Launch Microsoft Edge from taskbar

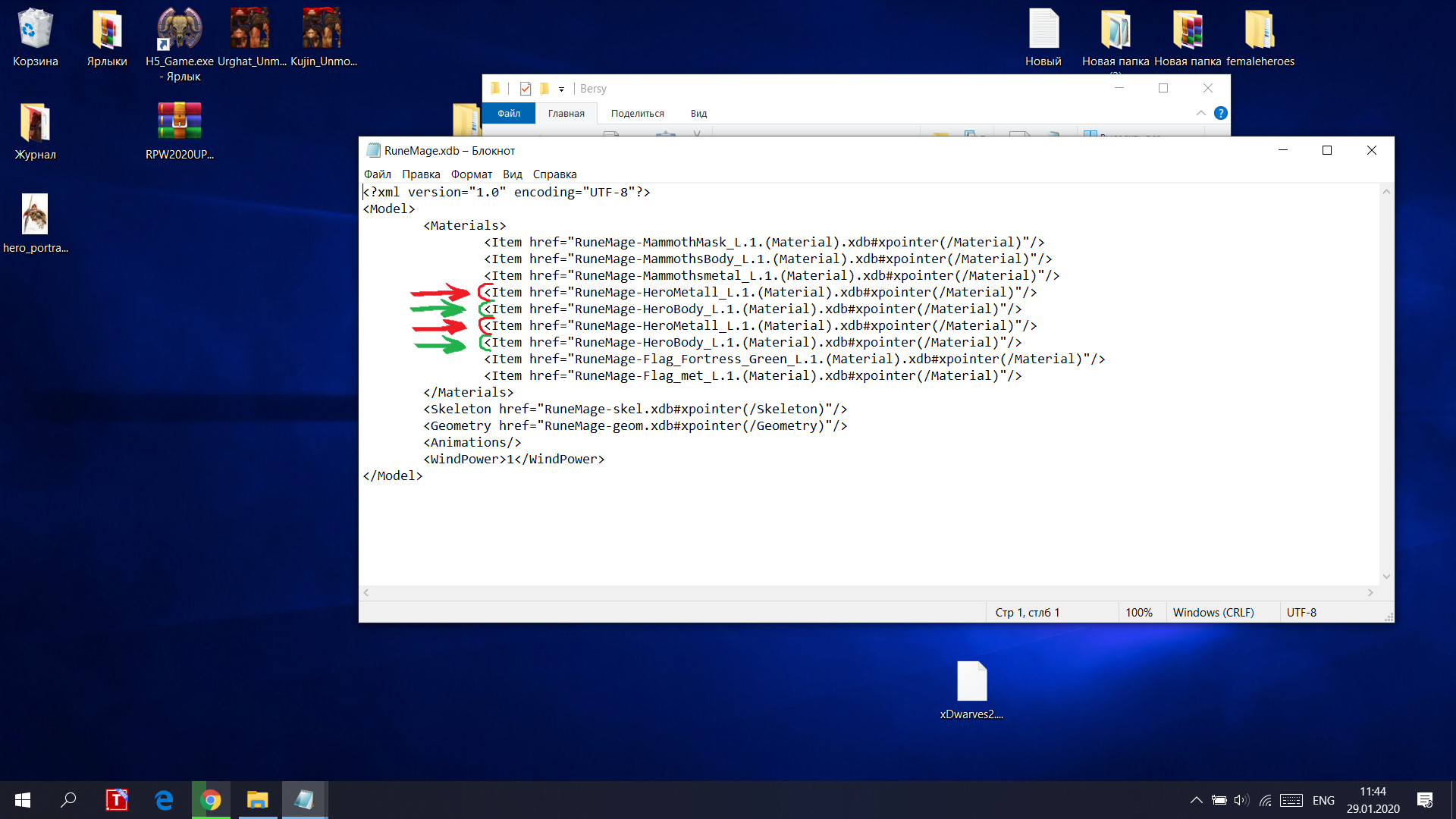pyautogui.click(x=164, y=800)
